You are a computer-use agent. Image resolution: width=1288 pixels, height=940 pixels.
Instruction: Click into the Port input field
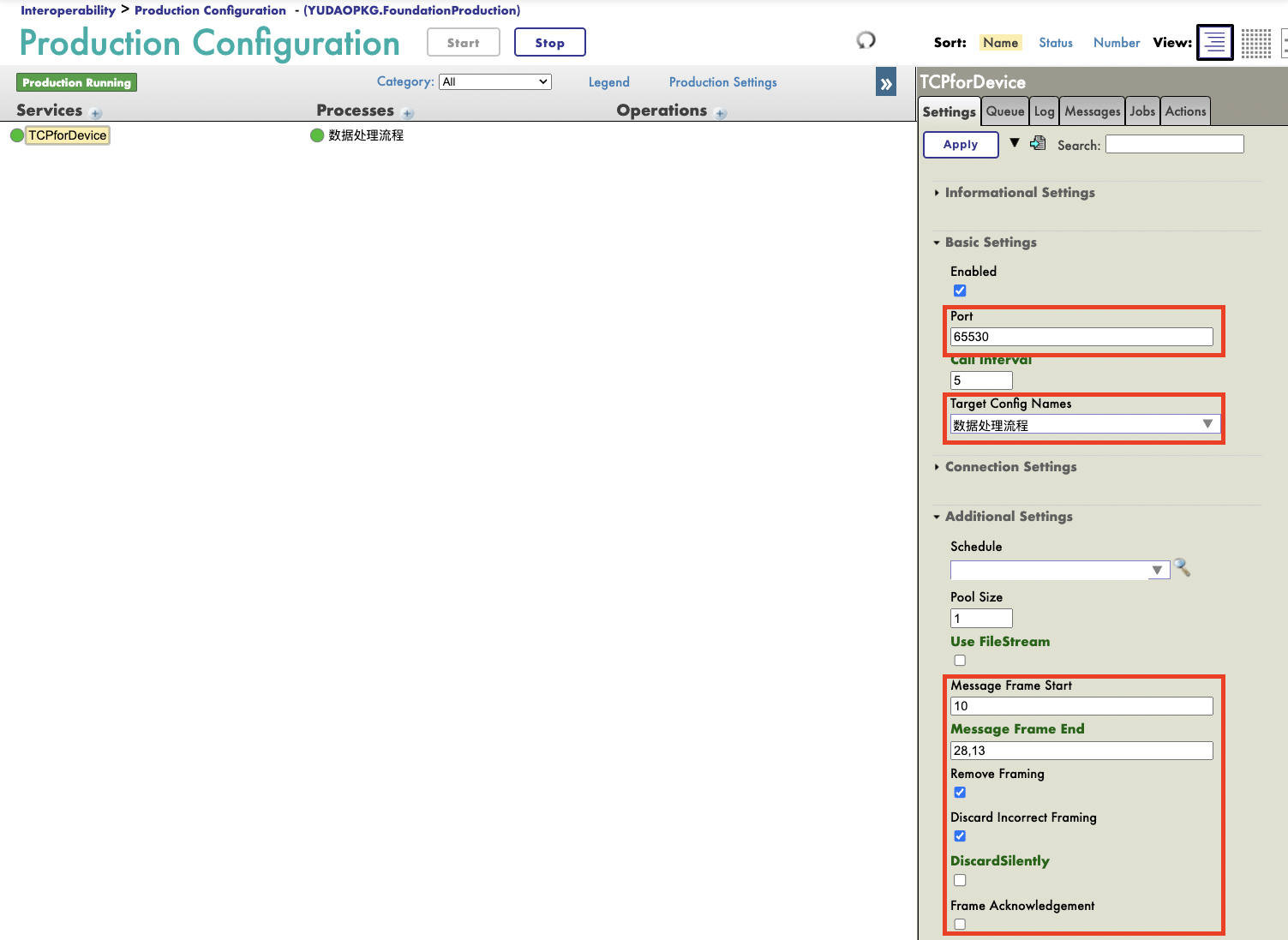click(x=1081, y=337)
